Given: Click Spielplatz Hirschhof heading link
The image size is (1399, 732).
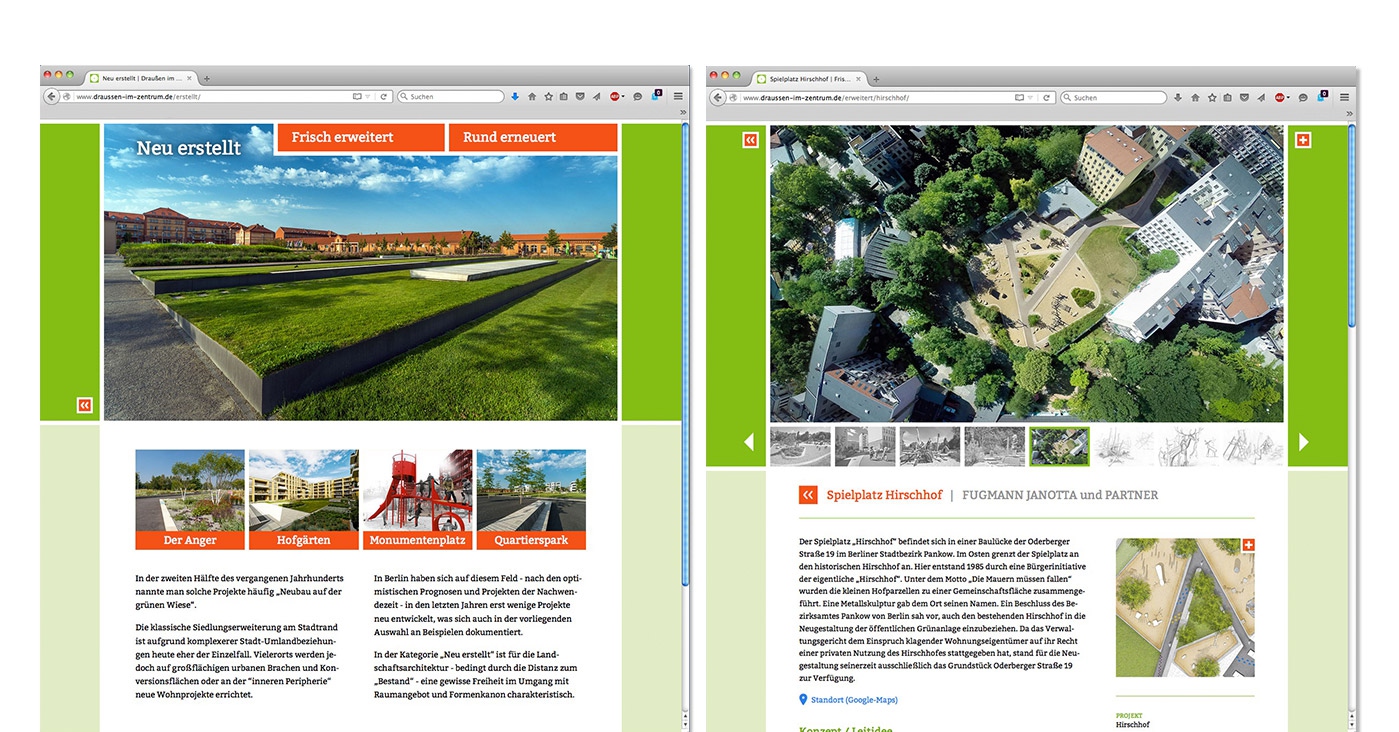Looking at the screenshot, I should coord(884,495).
